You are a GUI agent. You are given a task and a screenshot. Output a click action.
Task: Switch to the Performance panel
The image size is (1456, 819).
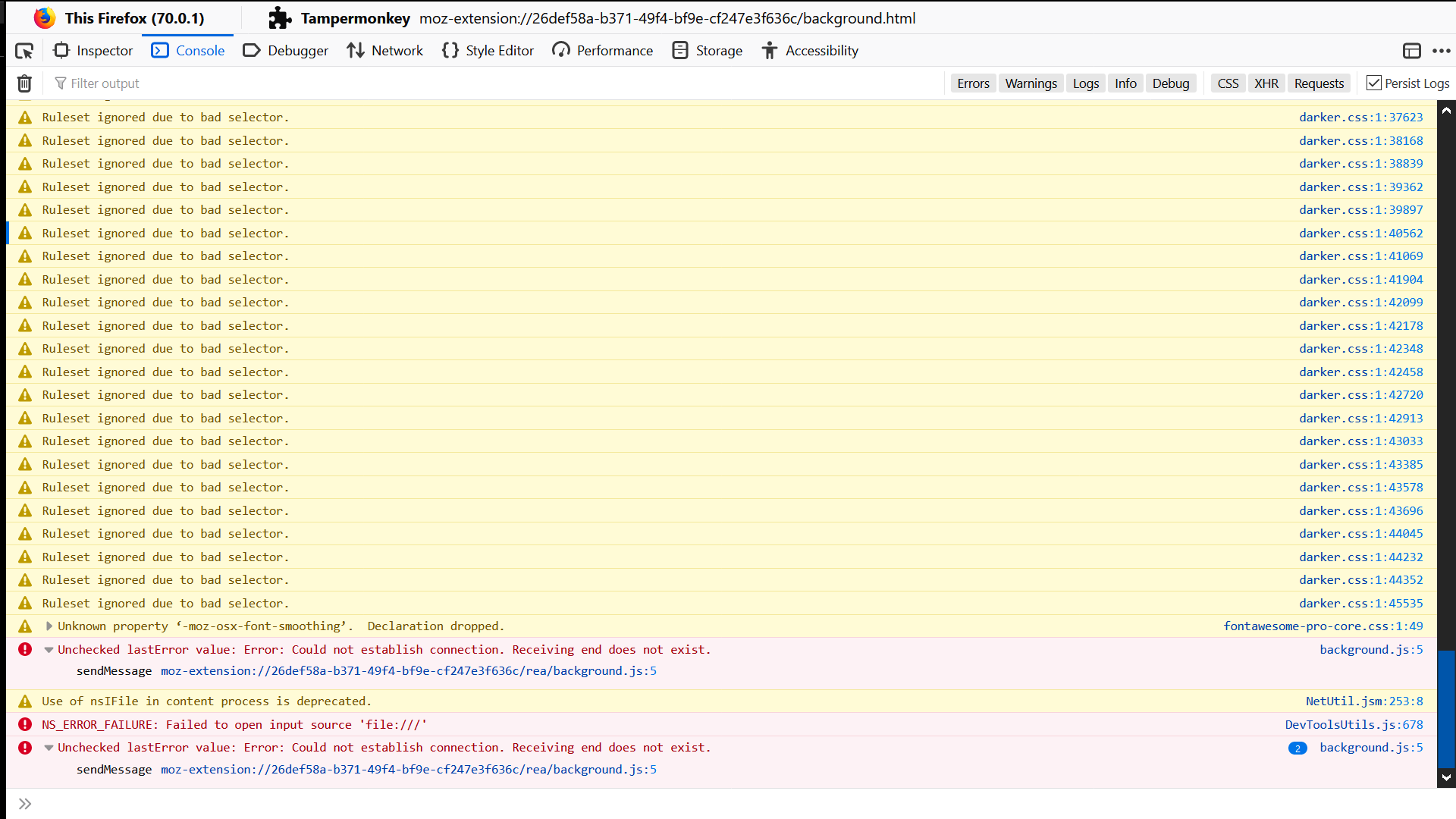pyautogui.click(x=602, y=50)
